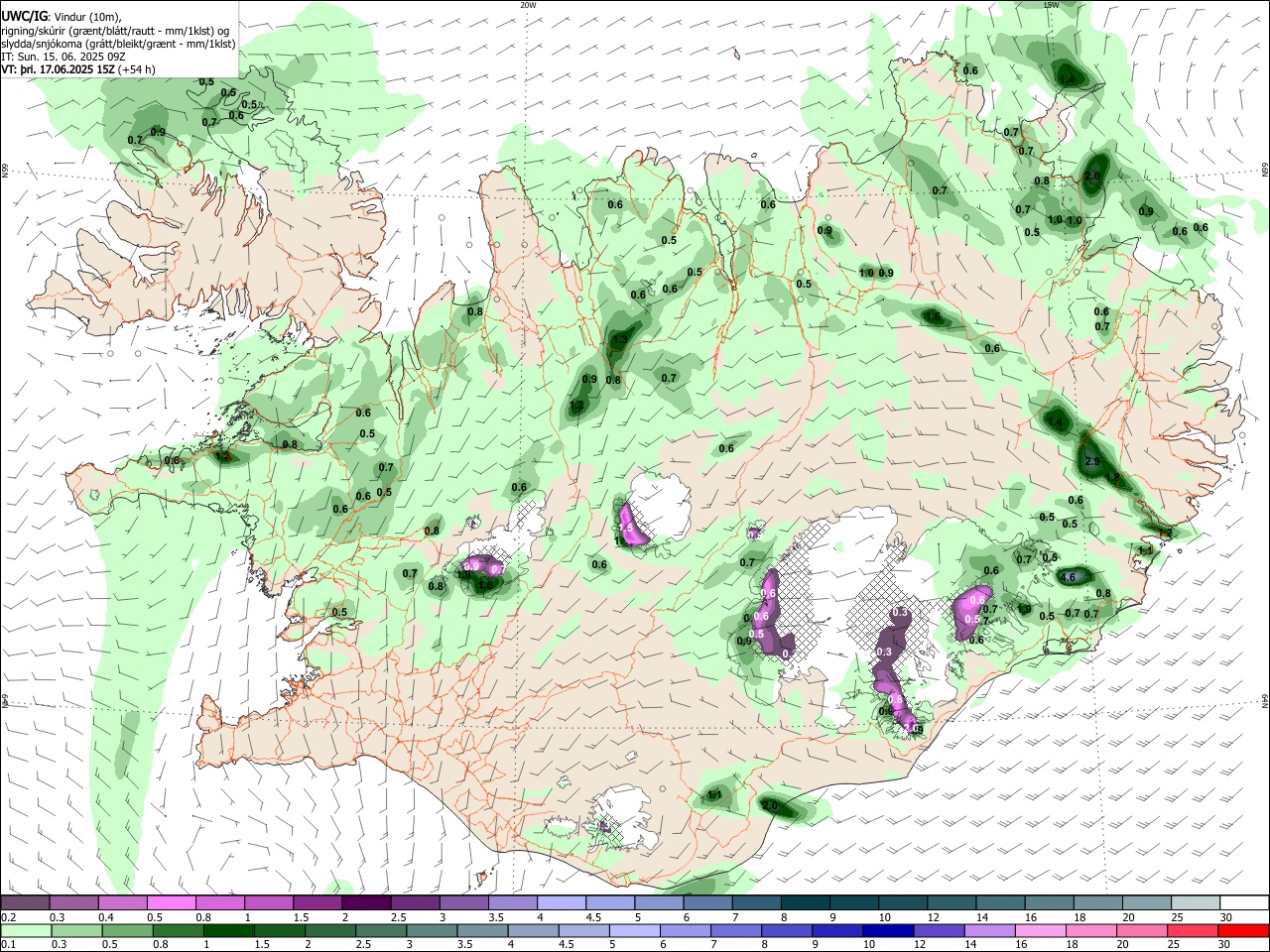Viewport: 1270px width, 952px height.
Task: Click the 7 swatch in bottom legend row
Action: 735,930
